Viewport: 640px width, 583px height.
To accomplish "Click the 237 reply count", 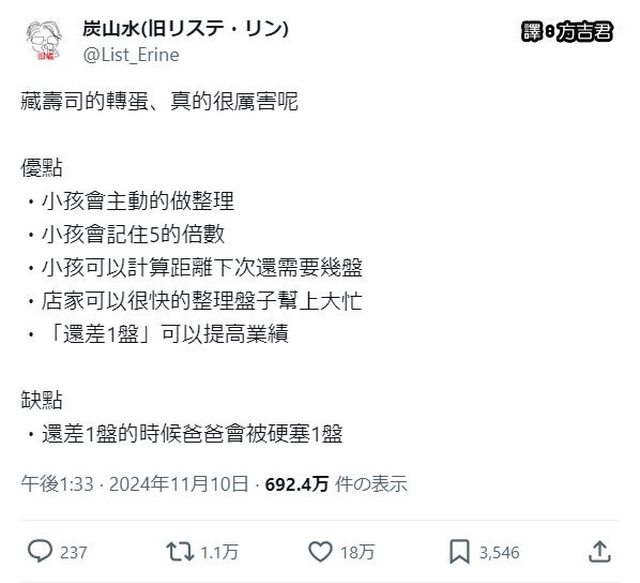I will pos(73,551).
